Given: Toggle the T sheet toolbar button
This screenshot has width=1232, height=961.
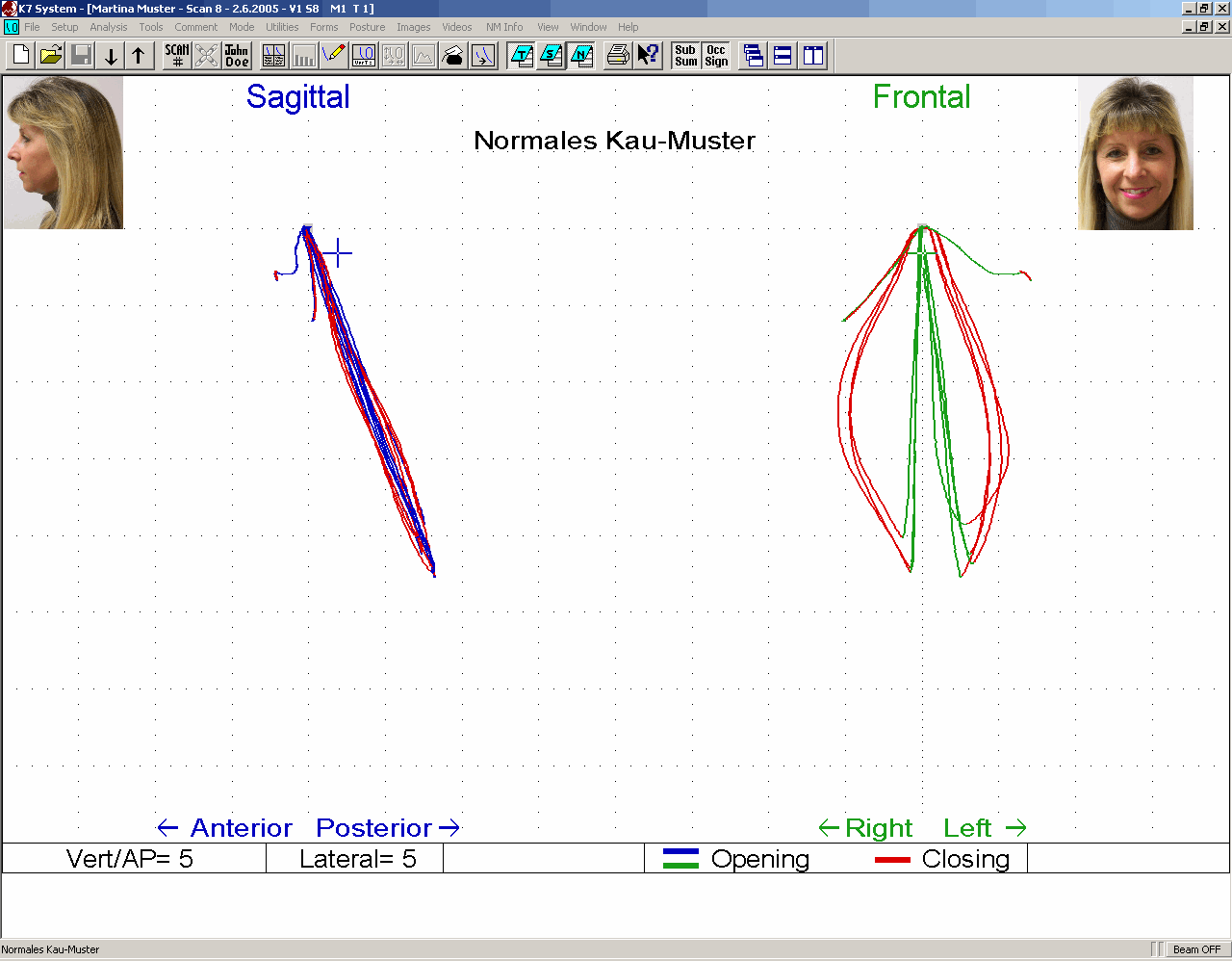Looking at the screenshot, I should pyautogui.click(x=522, y=56).
